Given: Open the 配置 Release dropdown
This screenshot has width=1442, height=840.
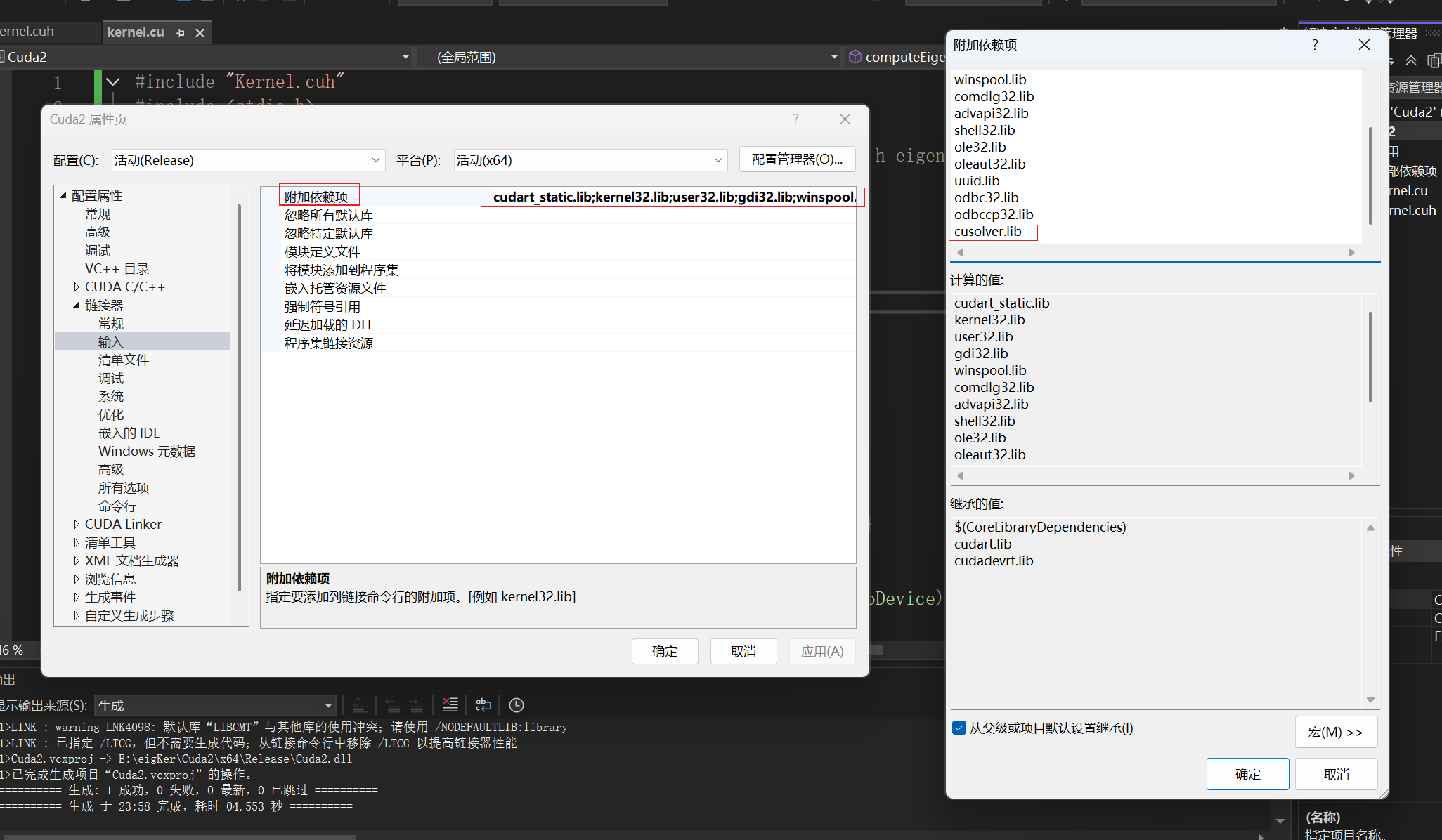Looking at the screenshot, I should pos(248,160).
